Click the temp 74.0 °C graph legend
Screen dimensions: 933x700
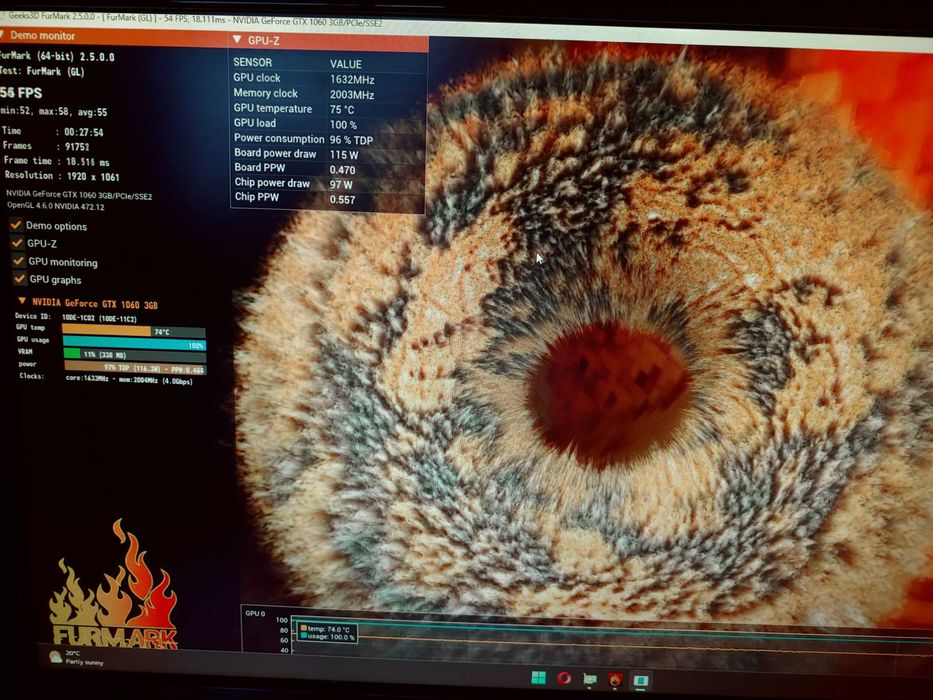tap(325, 629)
